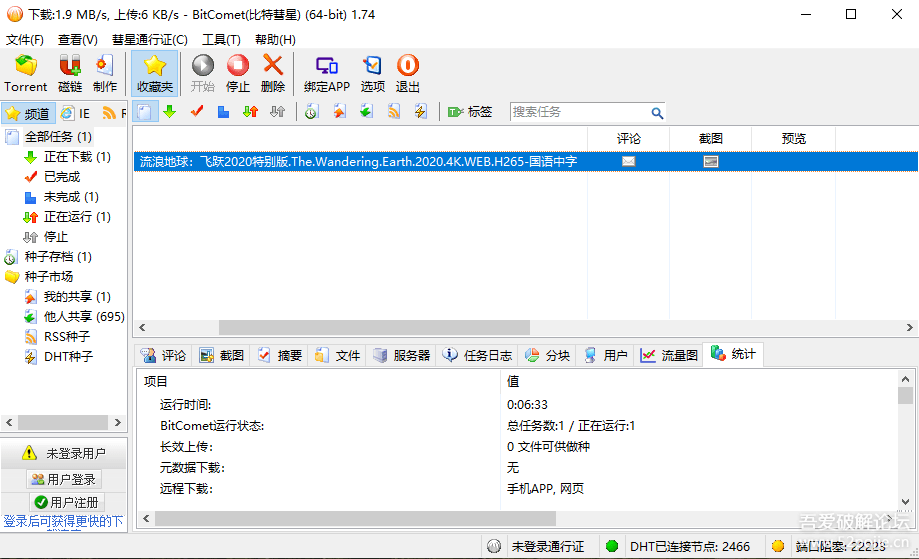Click the envelope comment icon in task row
The height and width of the screenshot is (559, 919).
tap(628, 162)
